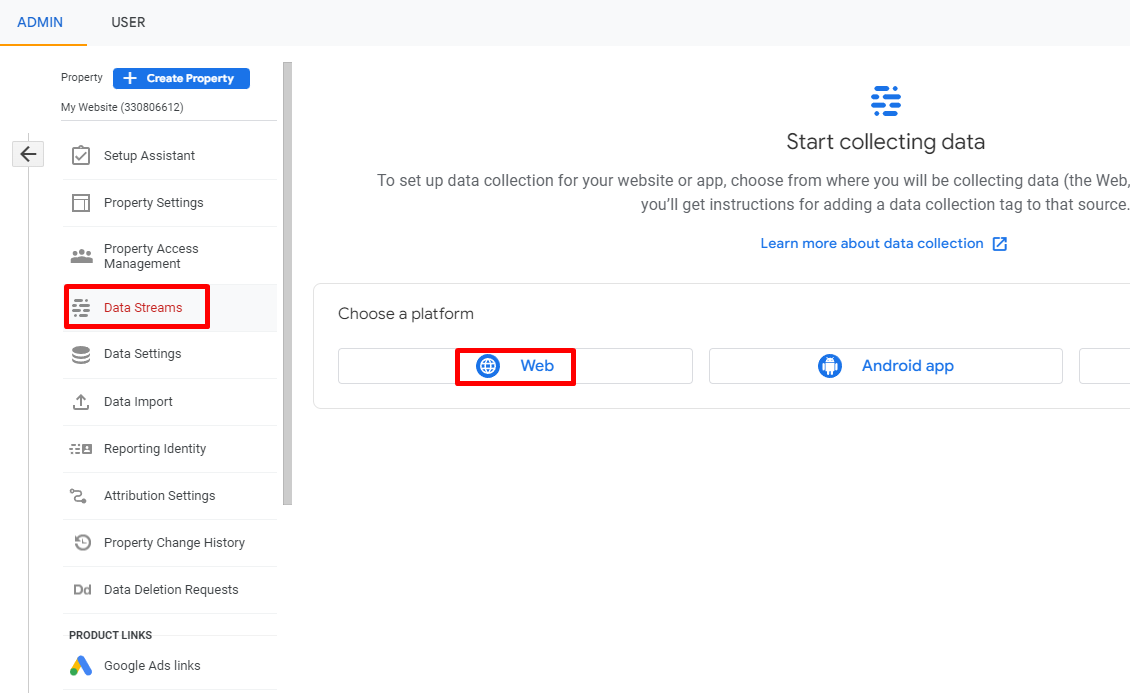The image size is (1130, 693).
Task: Select the Android app platform option
Action: pos(885,366)
